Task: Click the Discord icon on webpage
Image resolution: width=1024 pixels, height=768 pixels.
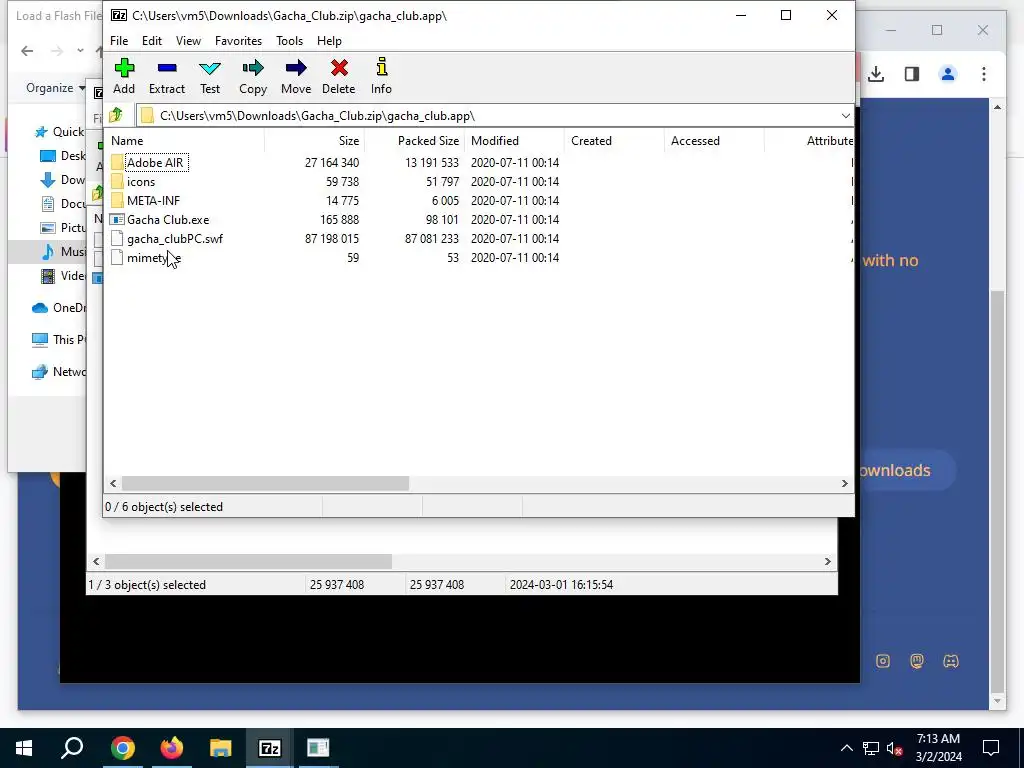Action: [951, 661]
